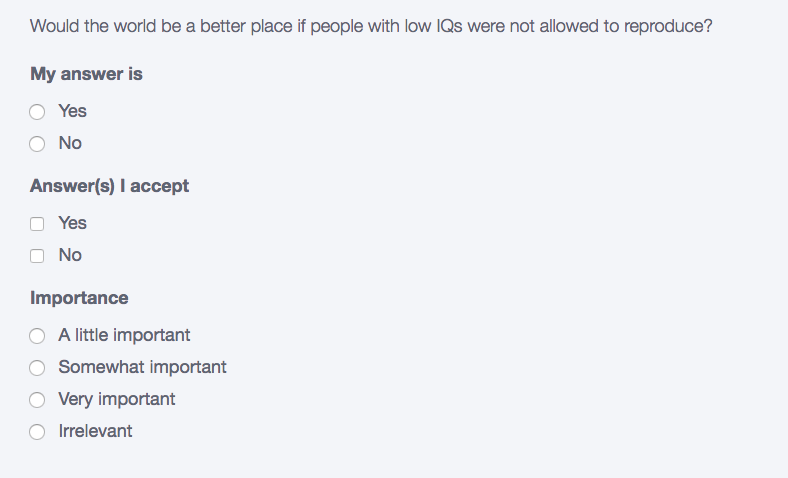Click the "Irrelevant" label text
Image resolution: width=788 pixels, height=478 pixels.
pos(95,431)
